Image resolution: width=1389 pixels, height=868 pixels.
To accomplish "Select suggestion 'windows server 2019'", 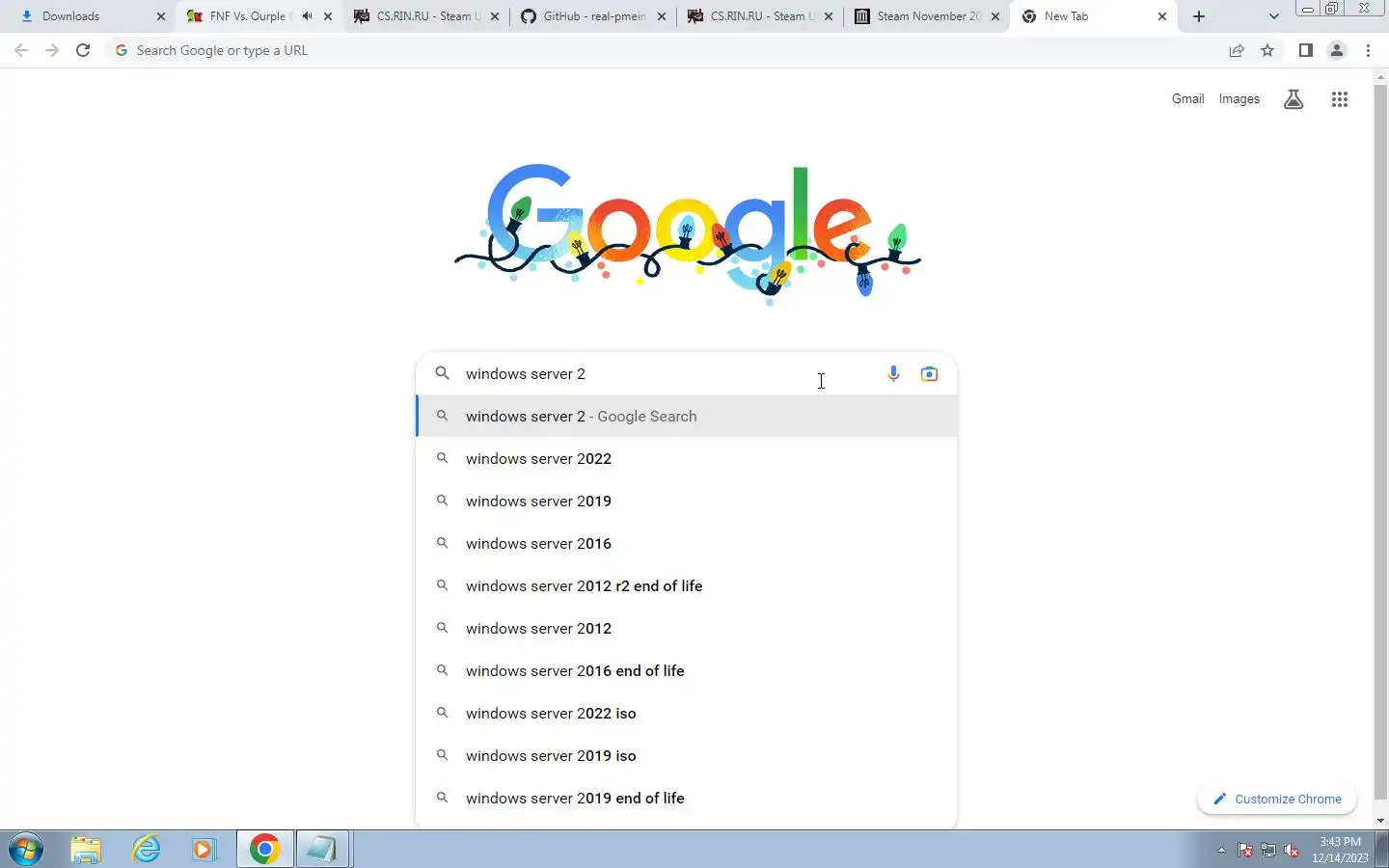I will (x=687, y=502).
